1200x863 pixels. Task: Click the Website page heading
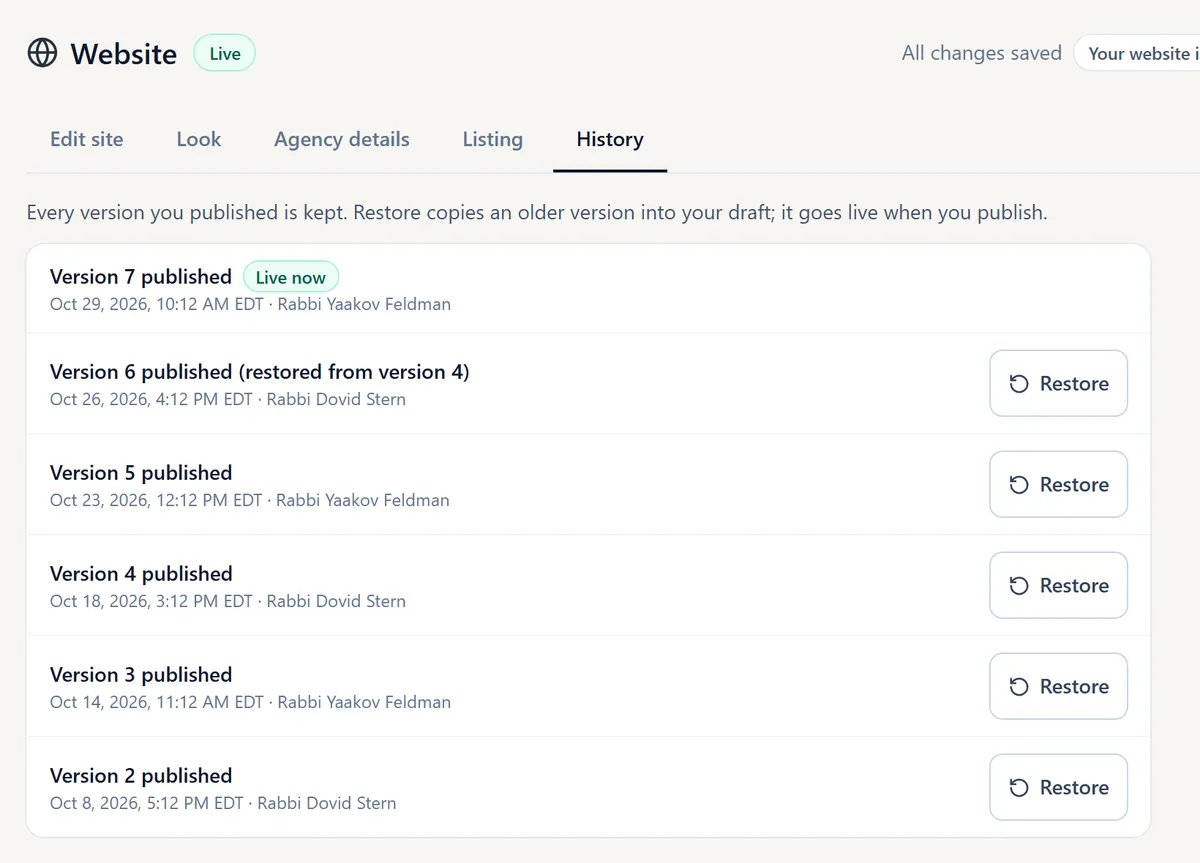[x=123, y=53]
